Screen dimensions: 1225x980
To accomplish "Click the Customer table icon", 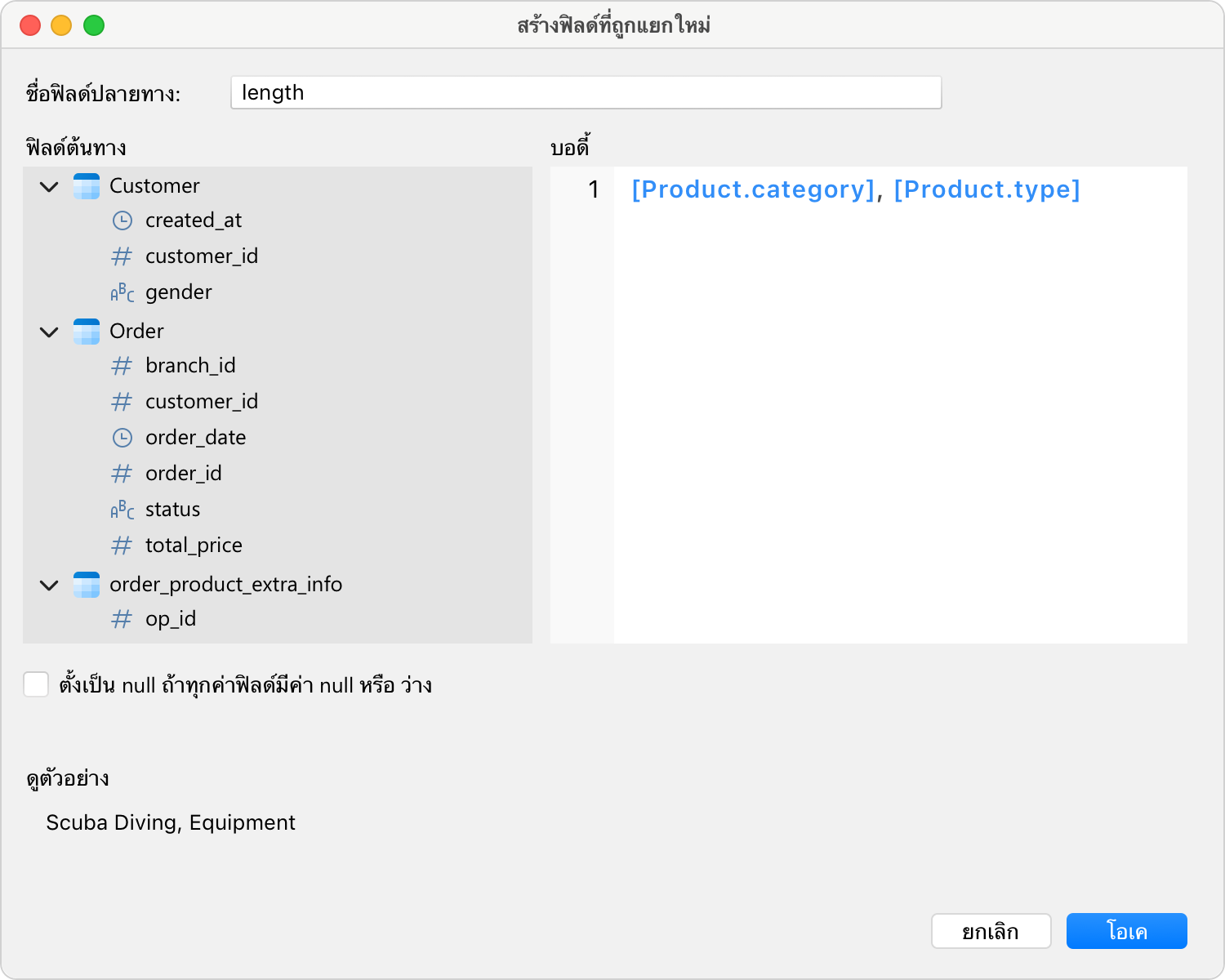I will tap(87, 186).
